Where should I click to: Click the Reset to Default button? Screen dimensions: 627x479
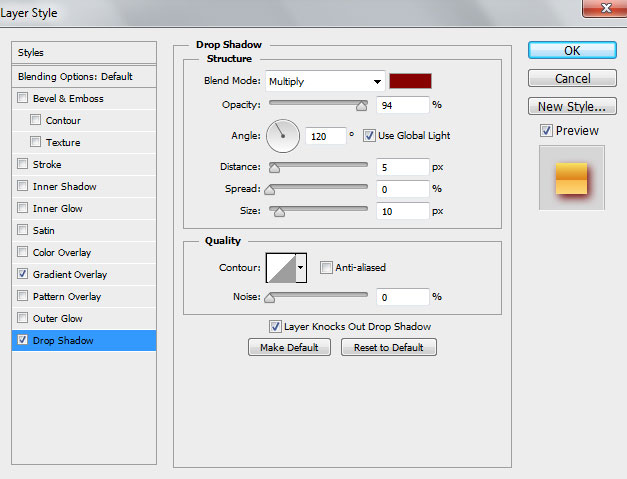389,347
